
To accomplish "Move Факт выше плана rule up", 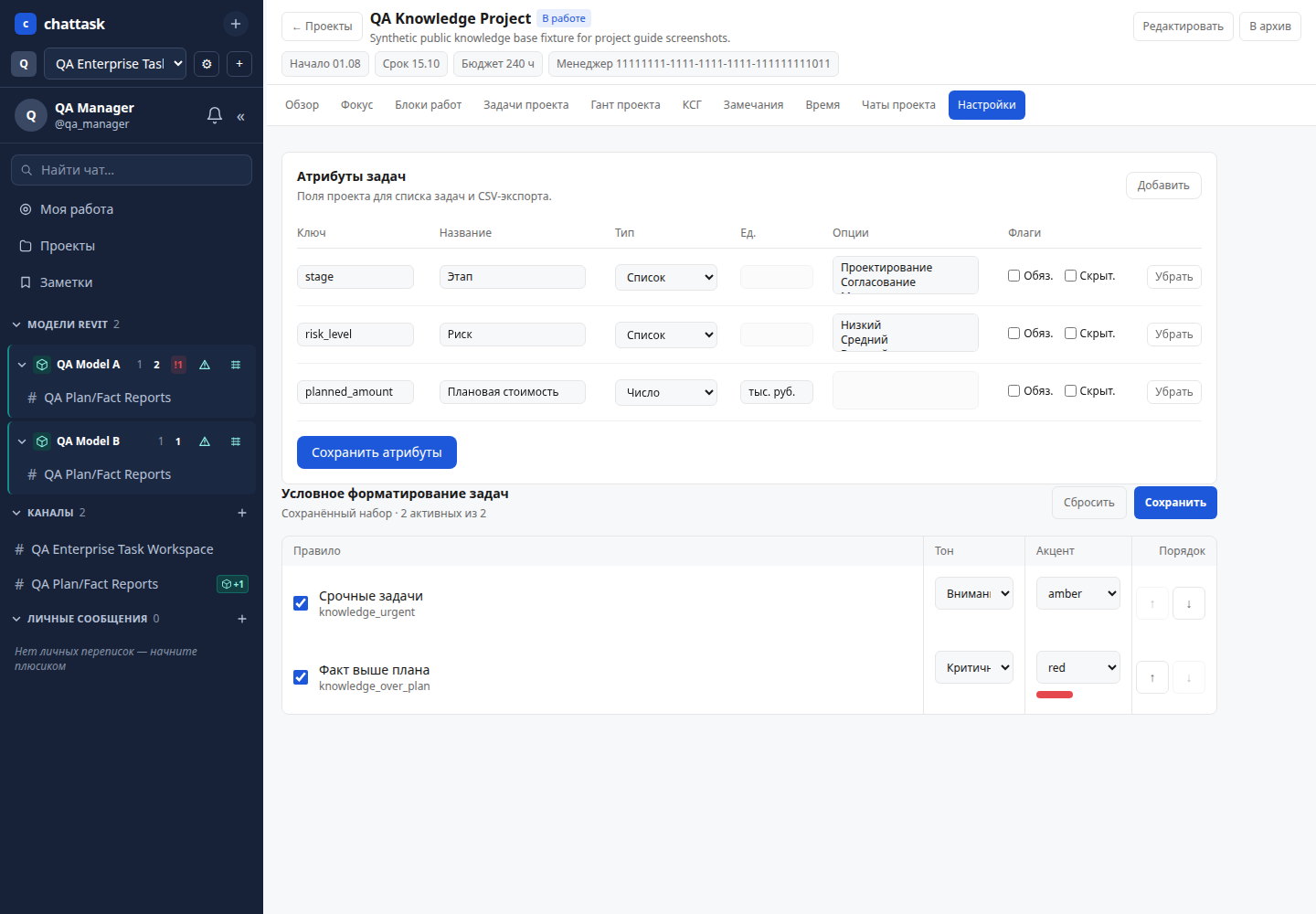I will click(x=1152, y=677).
